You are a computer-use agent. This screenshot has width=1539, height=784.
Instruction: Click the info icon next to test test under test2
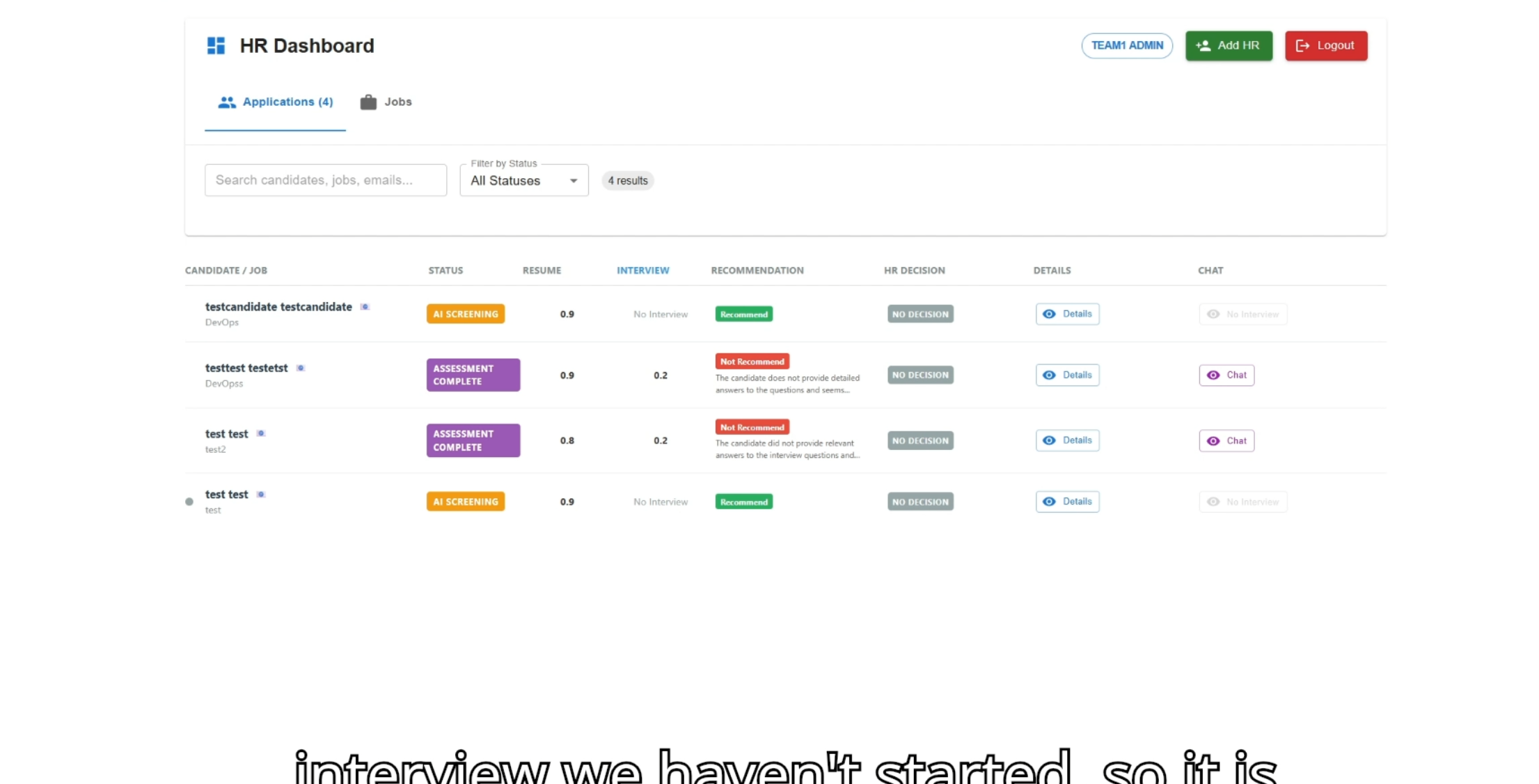(x=262, y=433)
